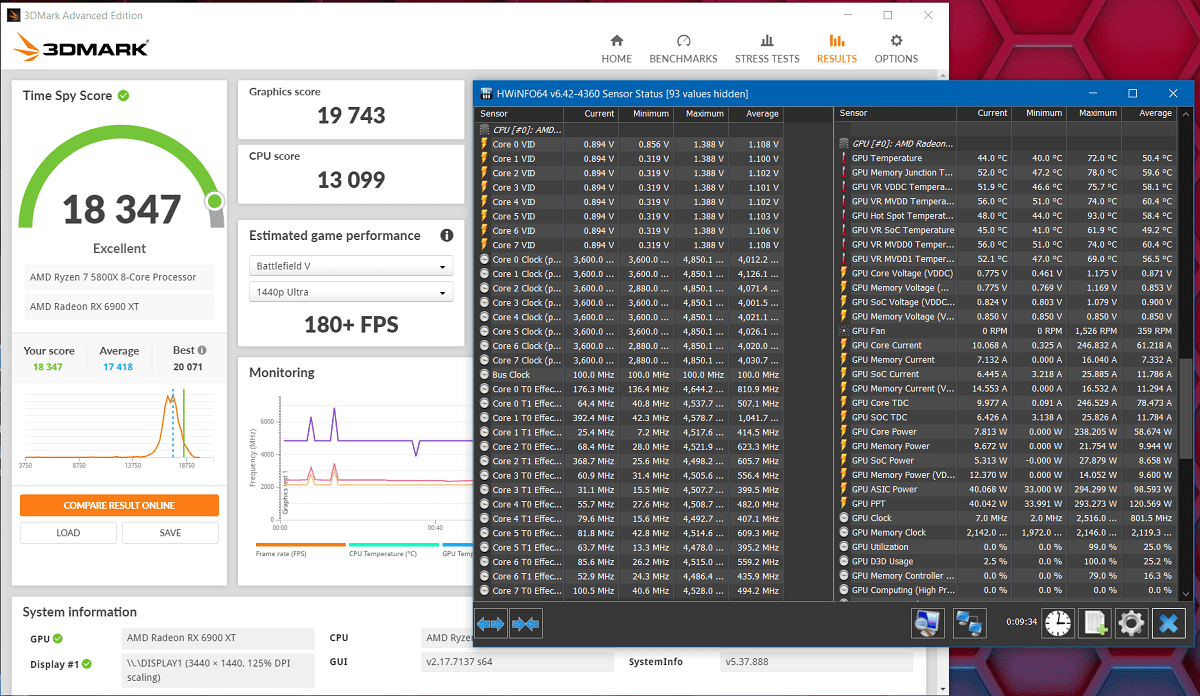Click the lightning icon on Core 0 VID row
Image resolution: width=1200 pixels, height=696 pixels.
(485, 144)
